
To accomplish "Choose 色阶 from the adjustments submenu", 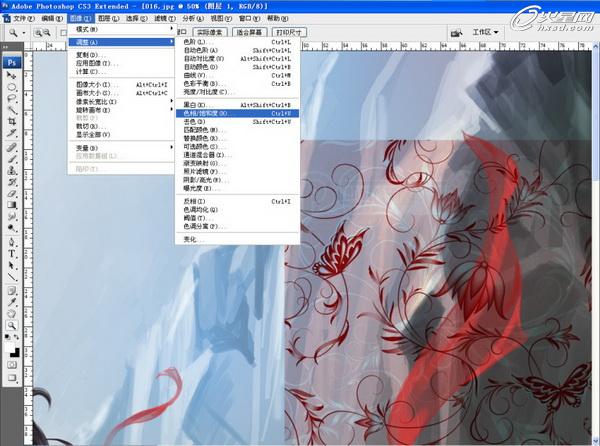I will pos(237,42).
